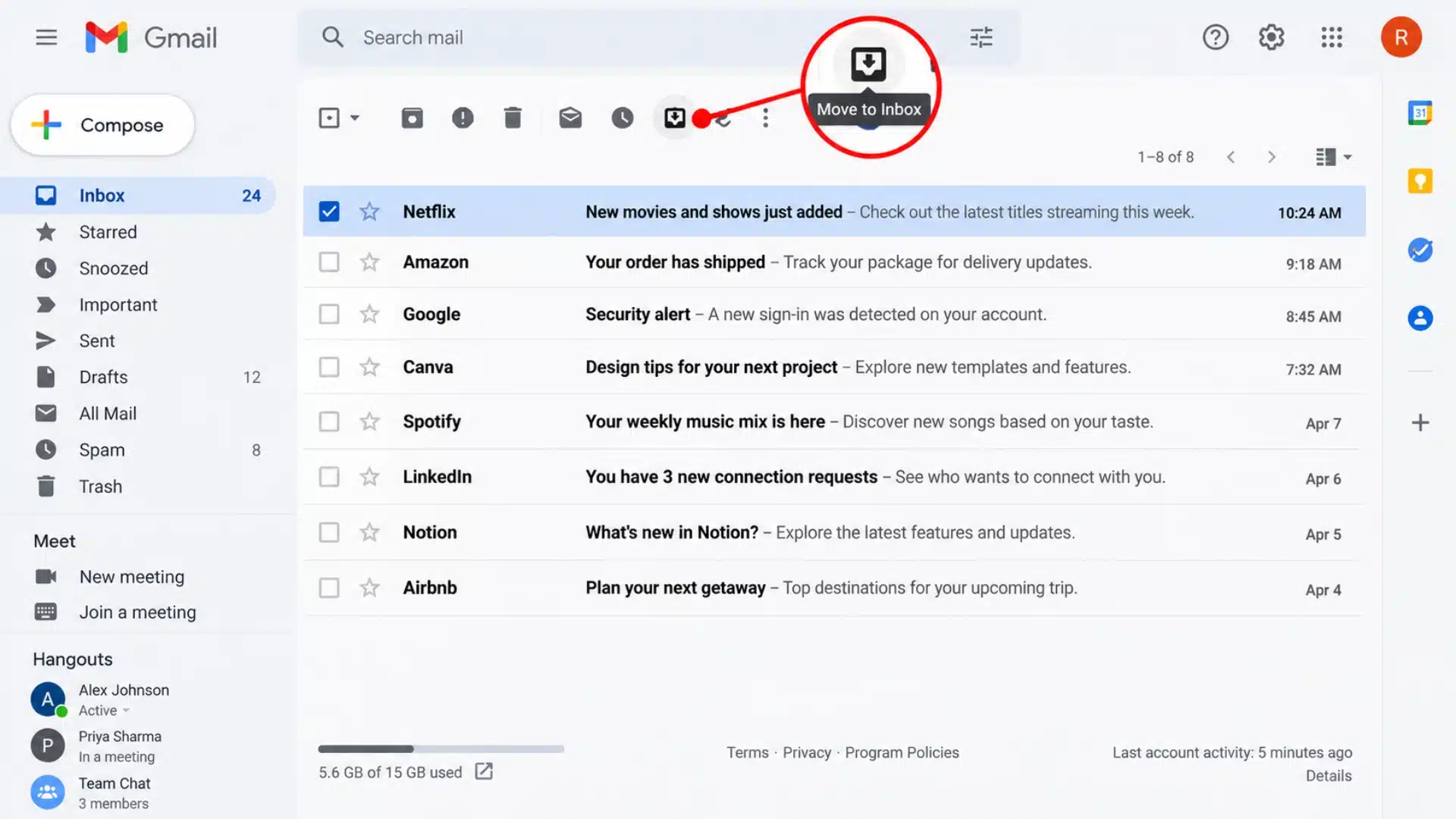Click the storage usage progress bar
This screenshot has width=1456, height=819.
pos(441,749)
